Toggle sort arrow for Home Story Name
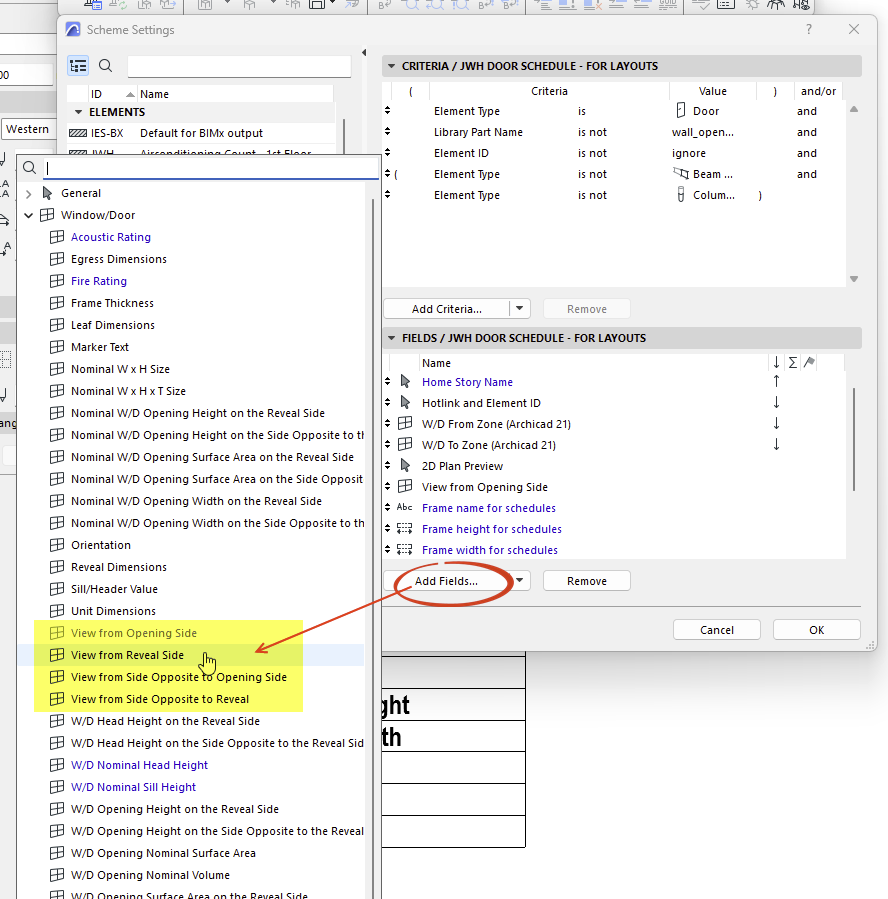 coord(776,381)
